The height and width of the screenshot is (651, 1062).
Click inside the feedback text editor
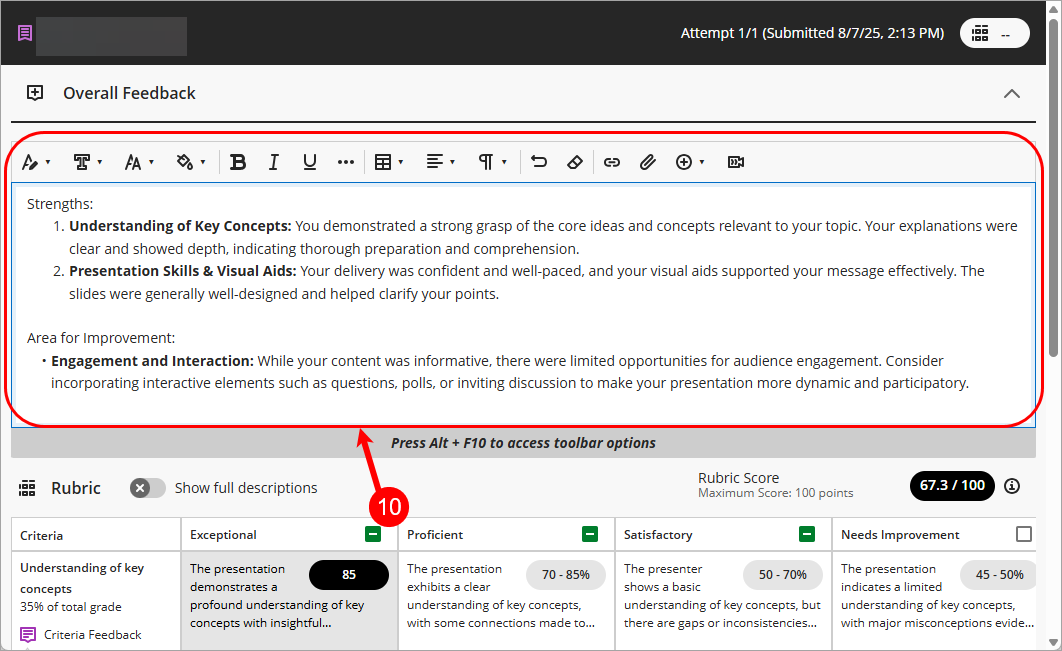click(x=520, y=300)
